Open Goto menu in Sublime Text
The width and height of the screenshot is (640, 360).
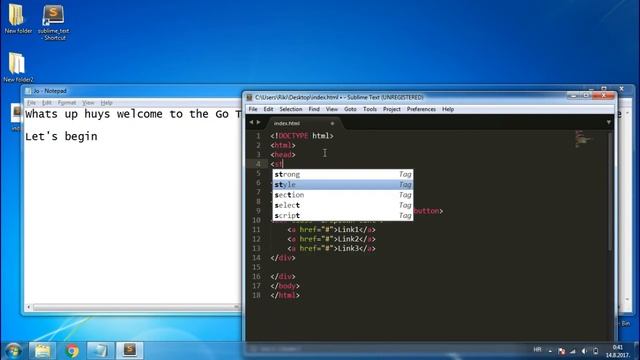[x=350, y=109]
